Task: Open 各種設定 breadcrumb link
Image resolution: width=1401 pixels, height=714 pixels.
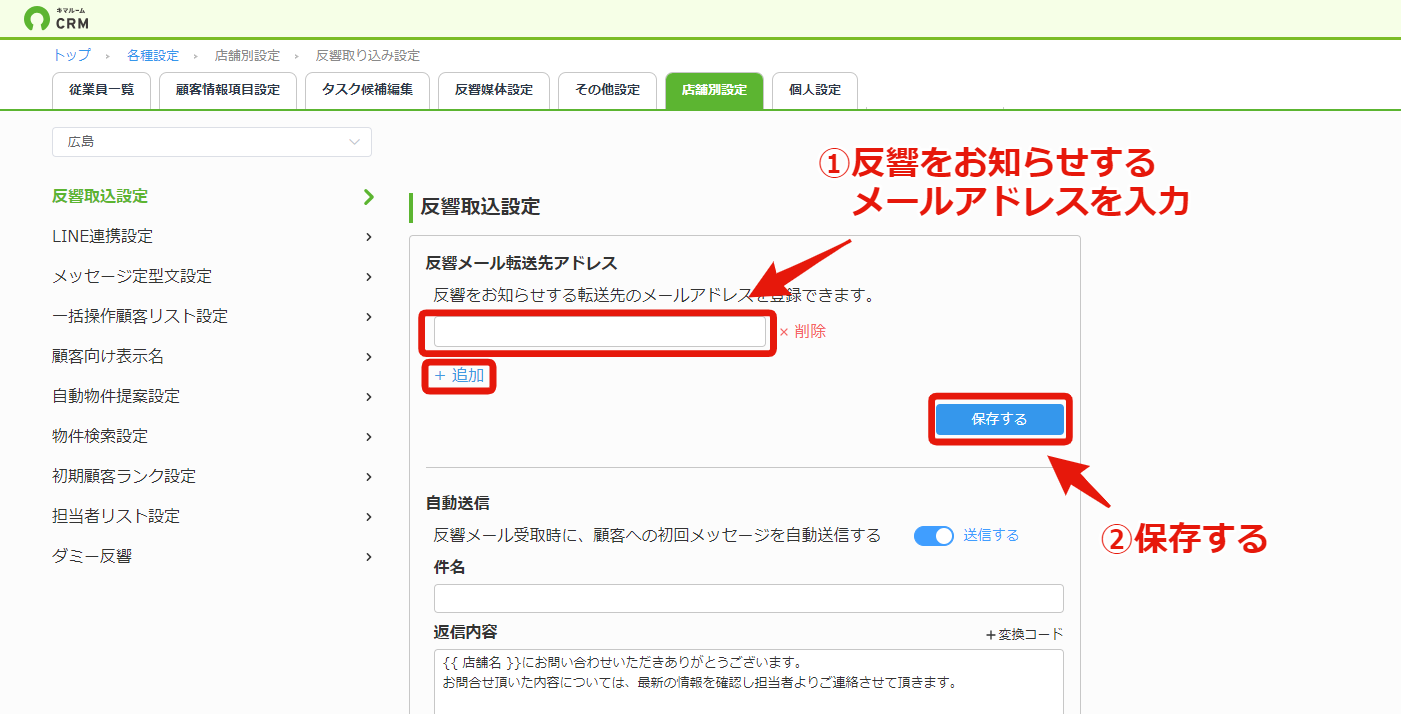Action: 153,56
